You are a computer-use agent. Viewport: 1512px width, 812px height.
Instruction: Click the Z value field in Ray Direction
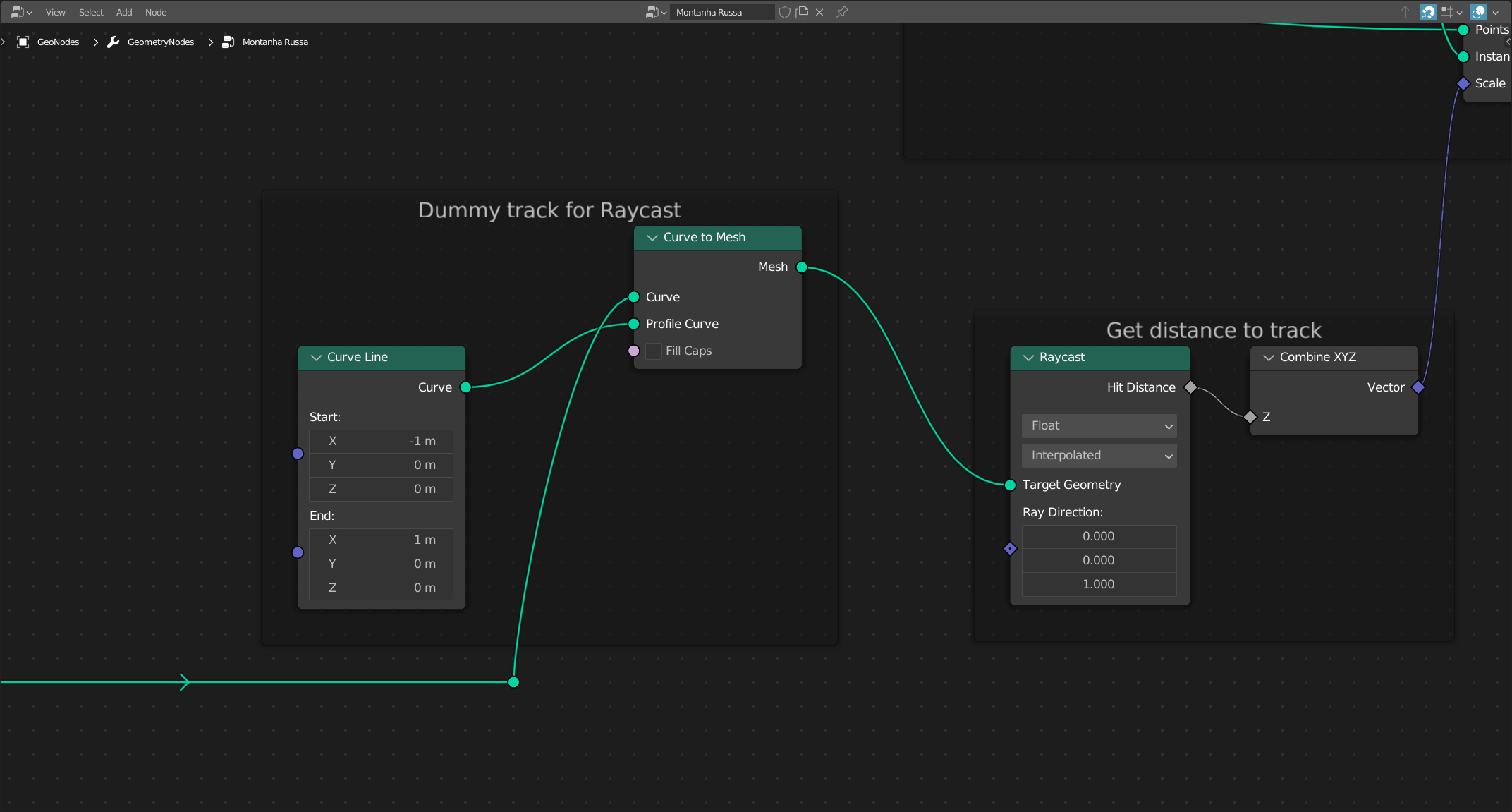pos(1097,583)
